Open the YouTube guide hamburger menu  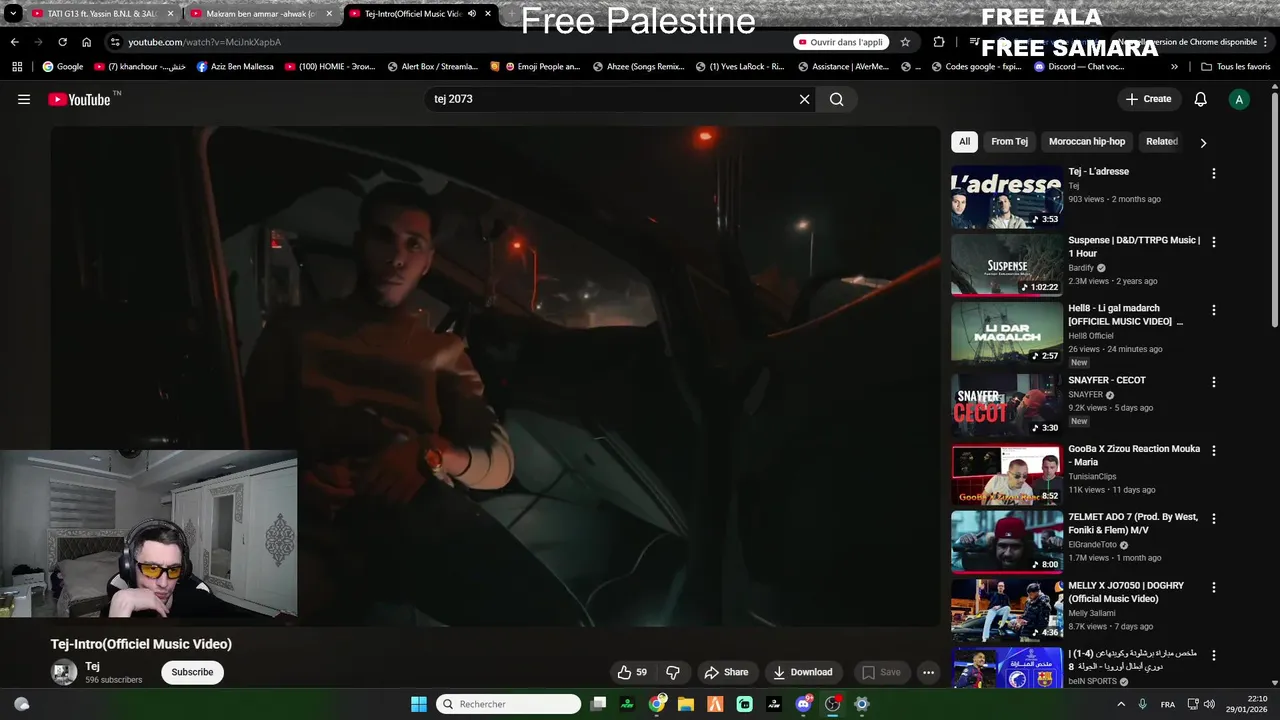pos(24,99)
